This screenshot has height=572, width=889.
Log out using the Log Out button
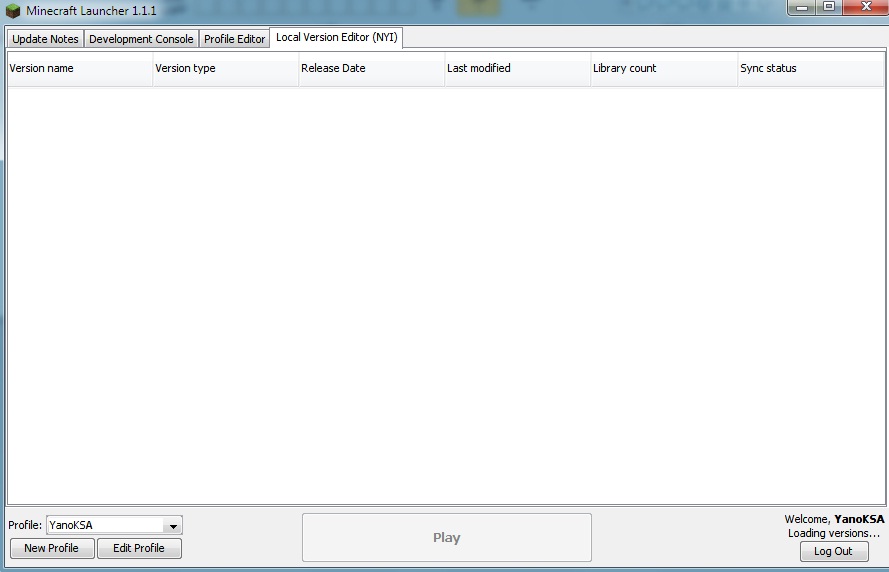pyautogui.click(x=833, y=551)
